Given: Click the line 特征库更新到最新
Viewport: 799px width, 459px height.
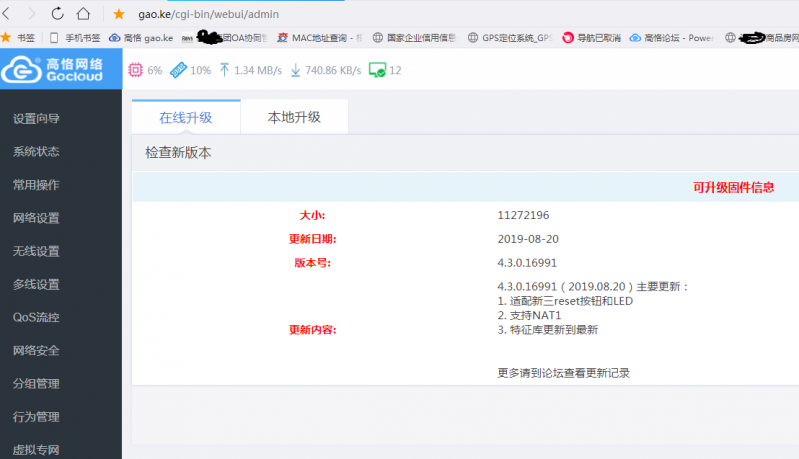Looking at the screenshot, I should pos(547,330).
